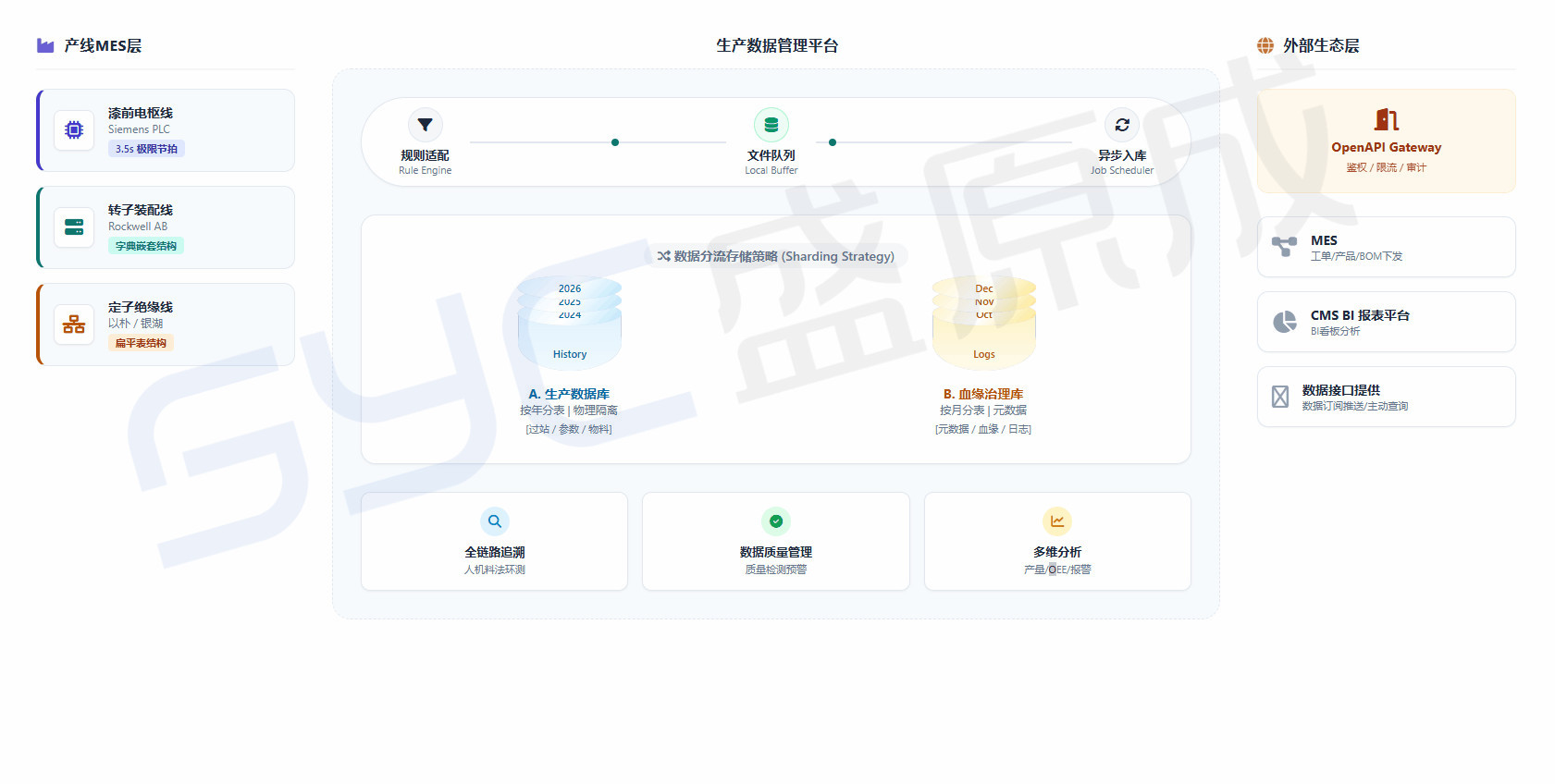Click the Job Scheduler sync arrows icon

pos(1121,125)
